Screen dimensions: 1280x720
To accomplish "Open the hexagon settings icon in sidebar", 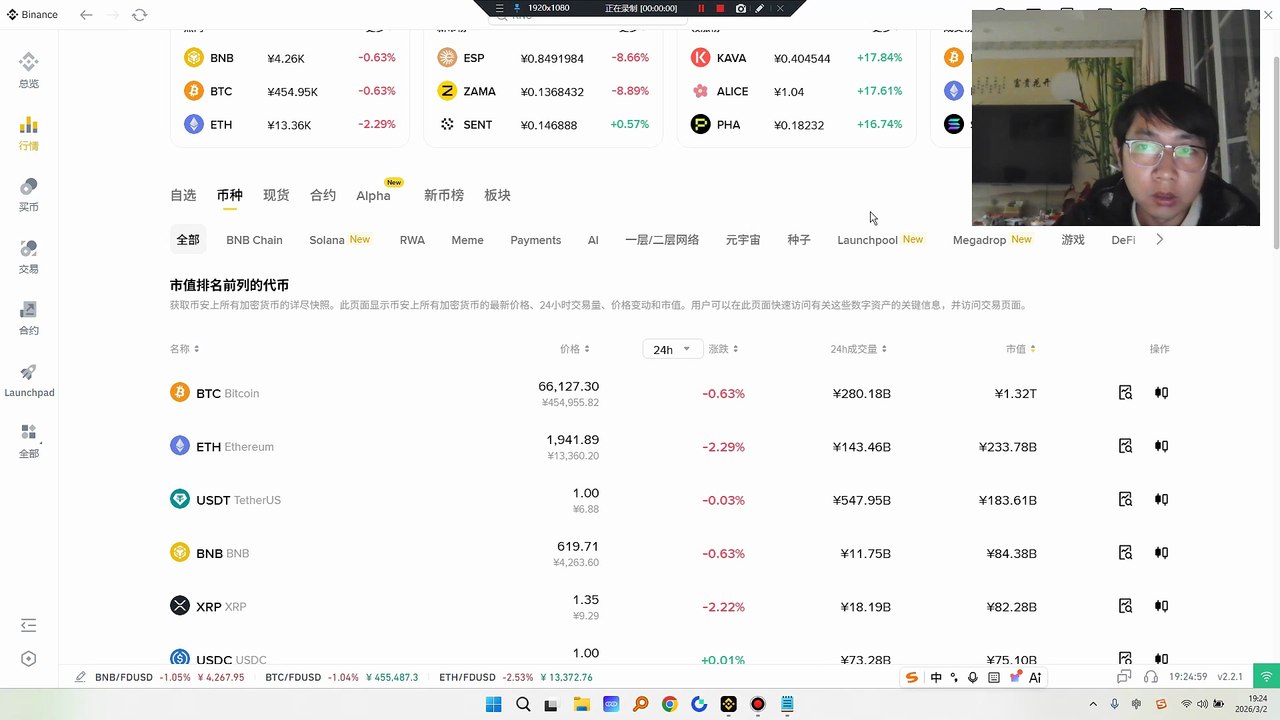I will [29, 659].
